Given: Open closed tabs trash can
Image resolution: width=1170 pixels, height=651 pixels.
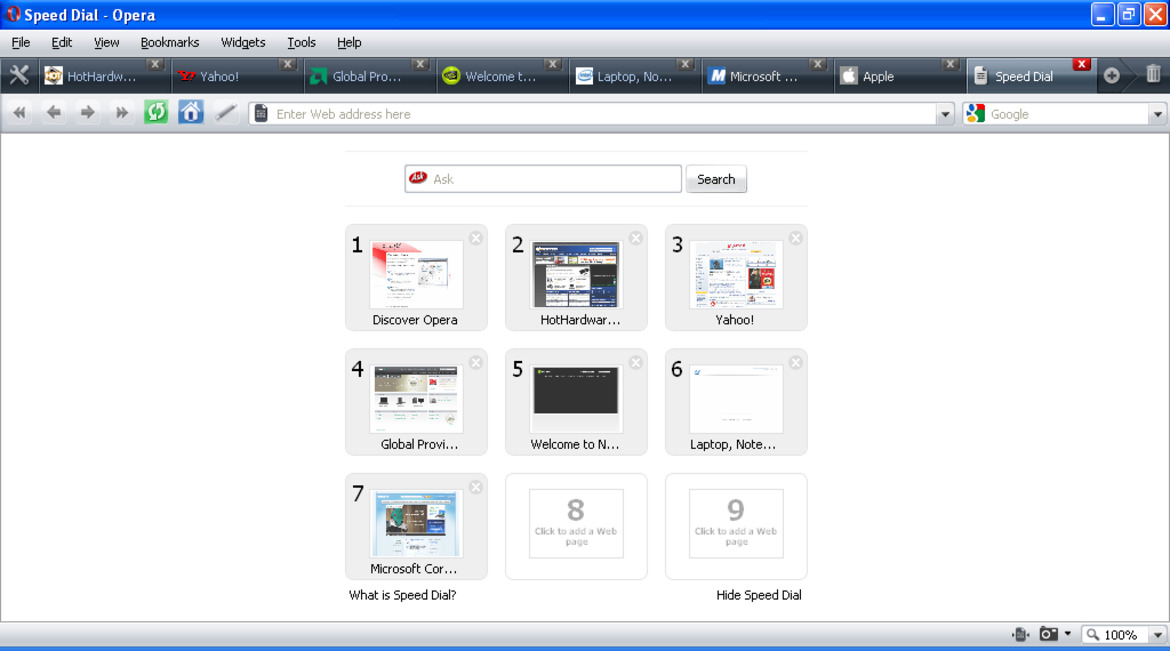Looking at the screenshot, I should tap(1153, 74).
